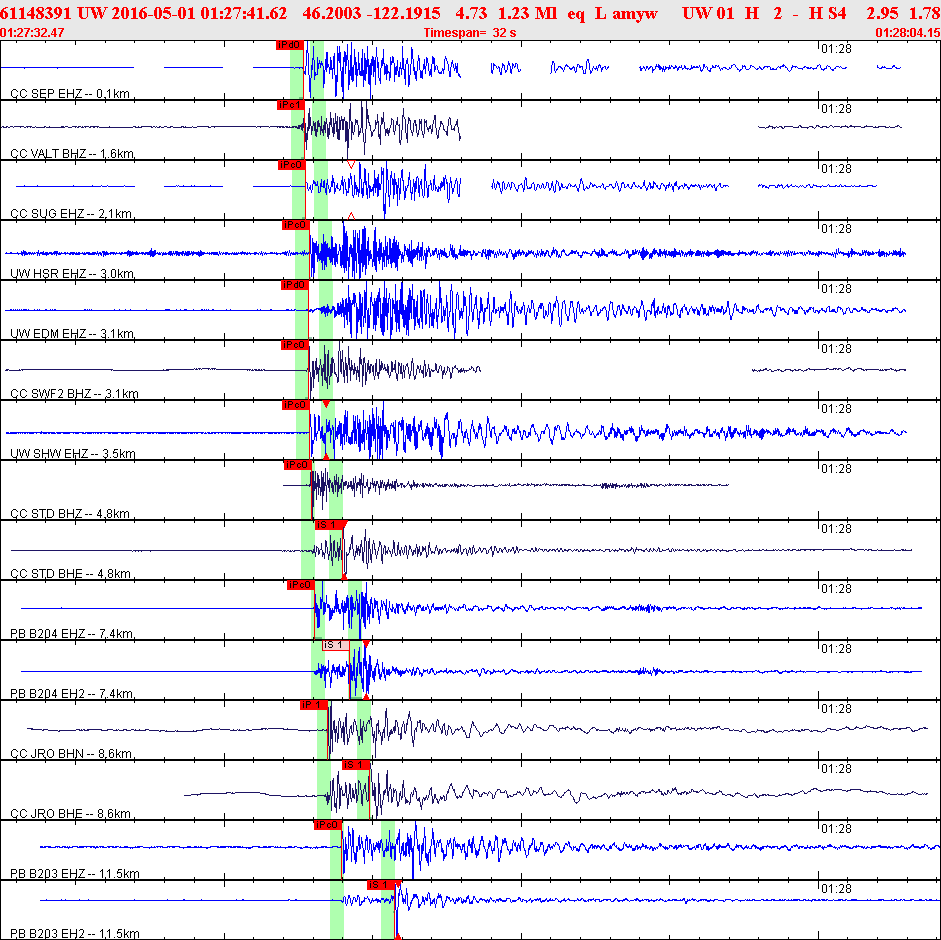This screenshot has height=940, width=941.
Task: Click the start time 01:27:32.47 label
Action: pyautogui.click(x=34, y=33)
